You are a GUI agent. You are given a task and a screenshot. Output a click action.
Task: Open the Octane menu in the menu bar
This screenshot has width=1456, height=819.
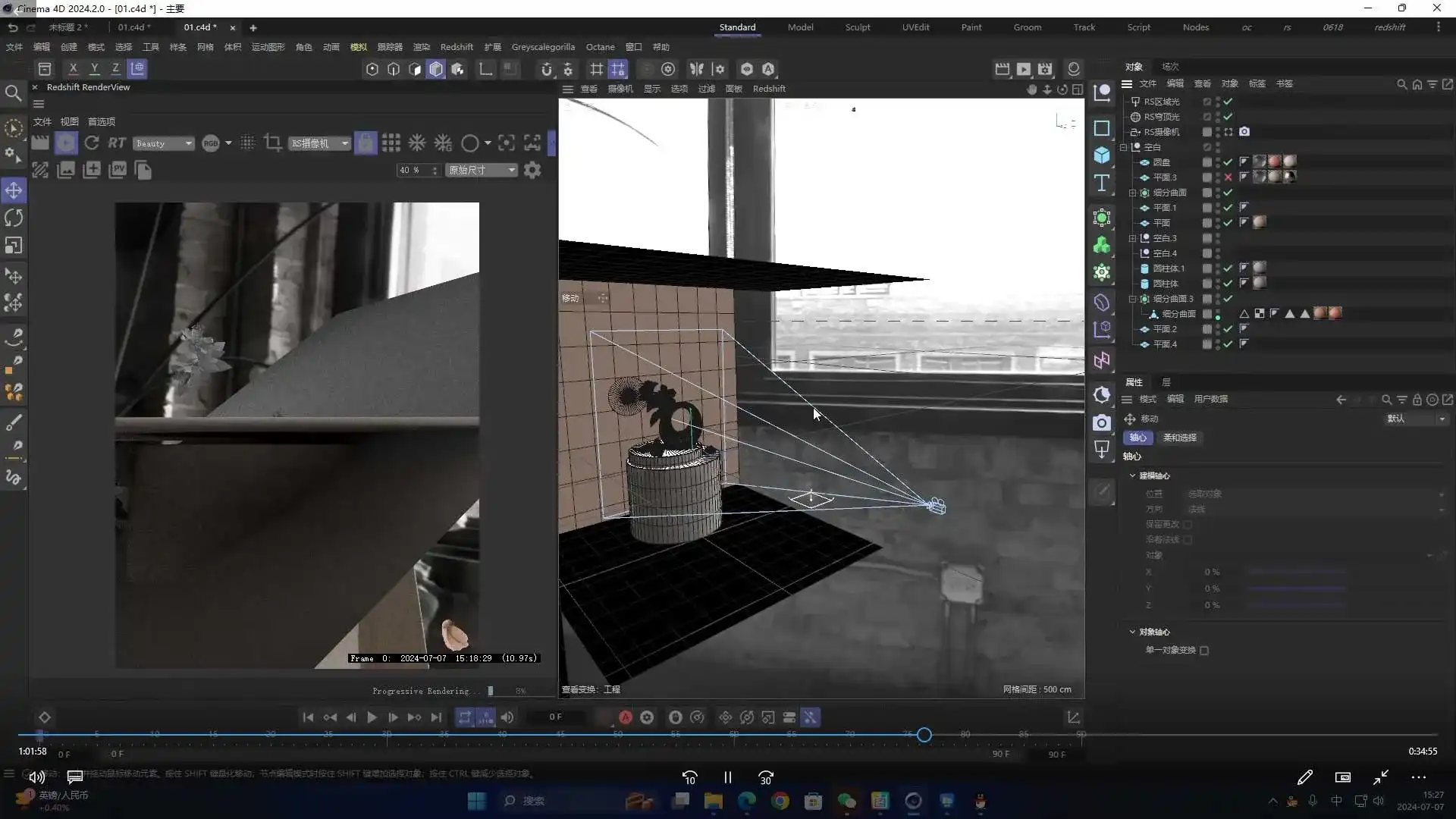point(600,46)
